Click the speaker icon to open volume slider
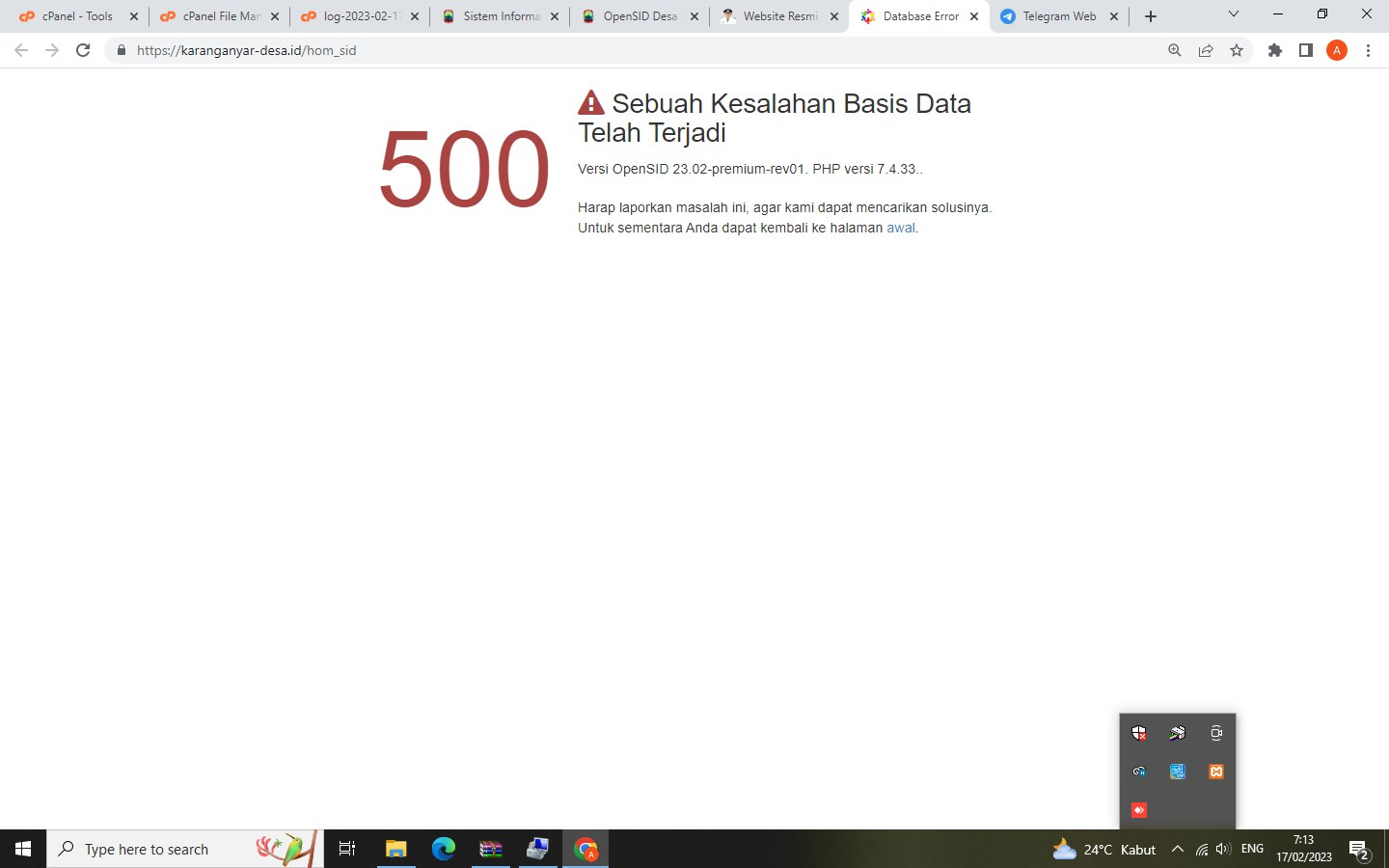Viewport: 1389px width, 868px height. tap(1223, 850)
